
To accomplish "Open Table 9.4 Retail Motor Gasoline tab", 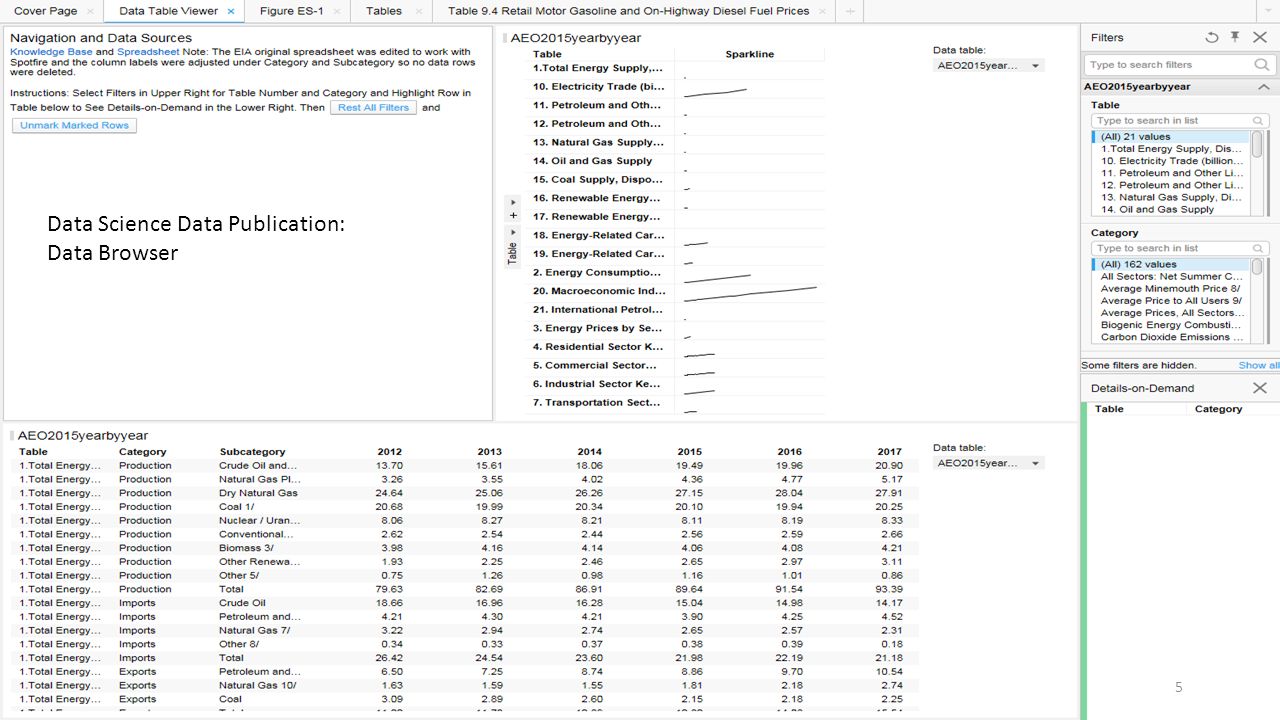I will 628,11.
